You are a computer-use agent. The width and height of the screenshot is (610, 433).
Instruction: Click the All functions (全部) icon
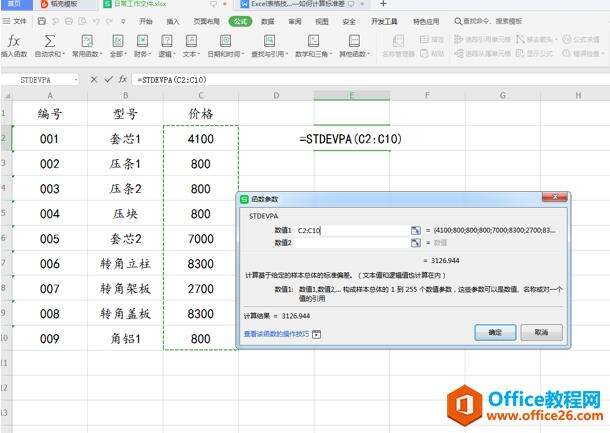[118, 41]
